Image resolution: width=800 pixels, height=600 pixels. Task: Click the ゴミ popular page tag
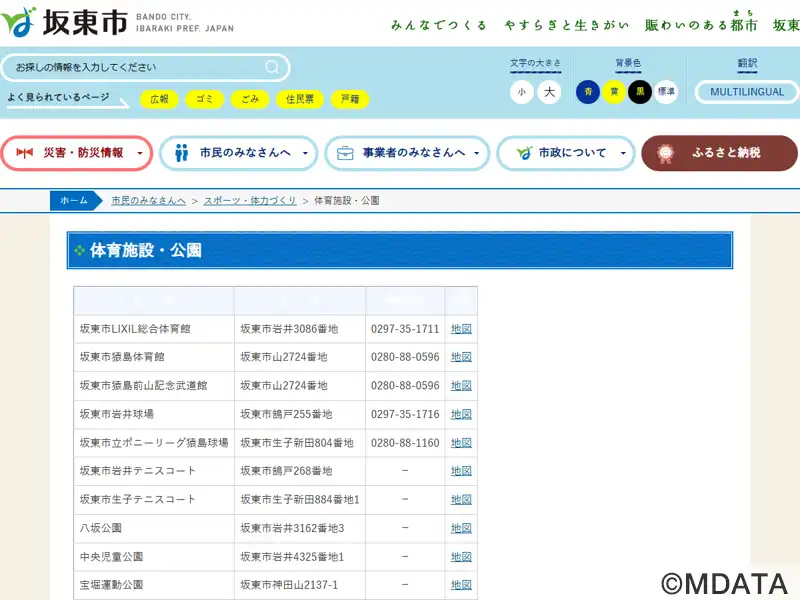coord(204,99)
